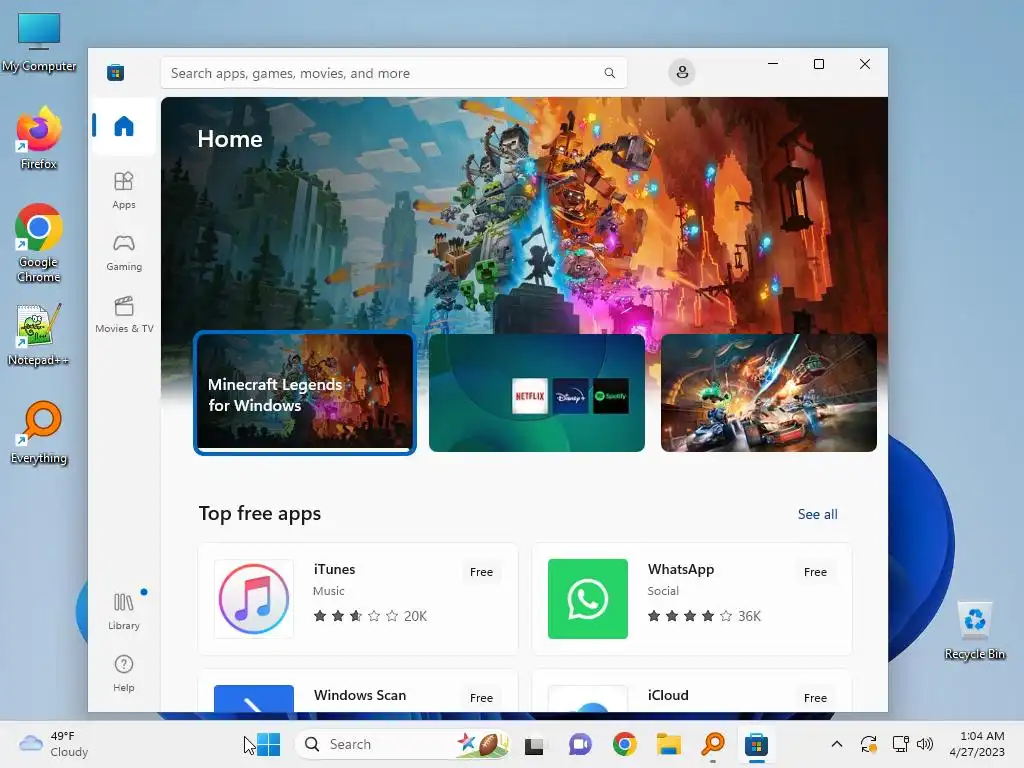This screenshot has height=768, width=1024.
Task: Open the Home tab in Store sidebar
Action: tap(123, 125)
